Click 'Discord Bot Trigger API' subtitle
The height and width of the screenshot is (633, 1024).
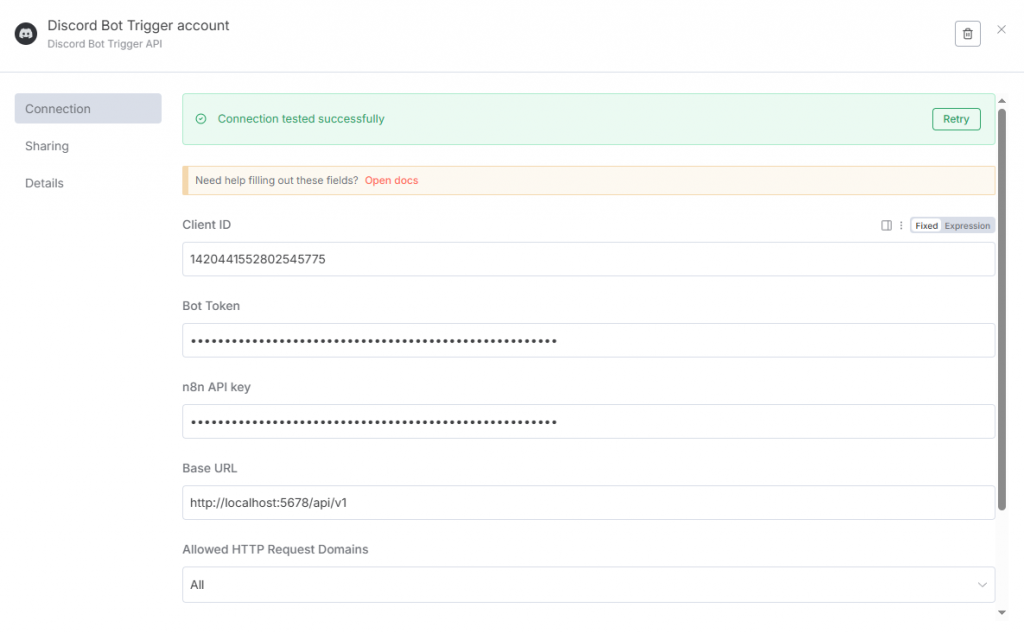tap(104, 44)
